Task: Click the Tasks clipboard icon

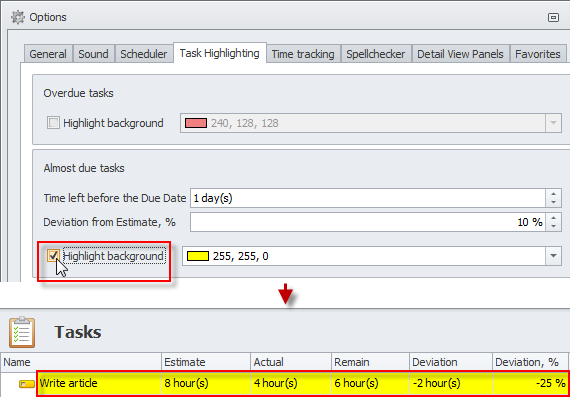Action: 22,332
